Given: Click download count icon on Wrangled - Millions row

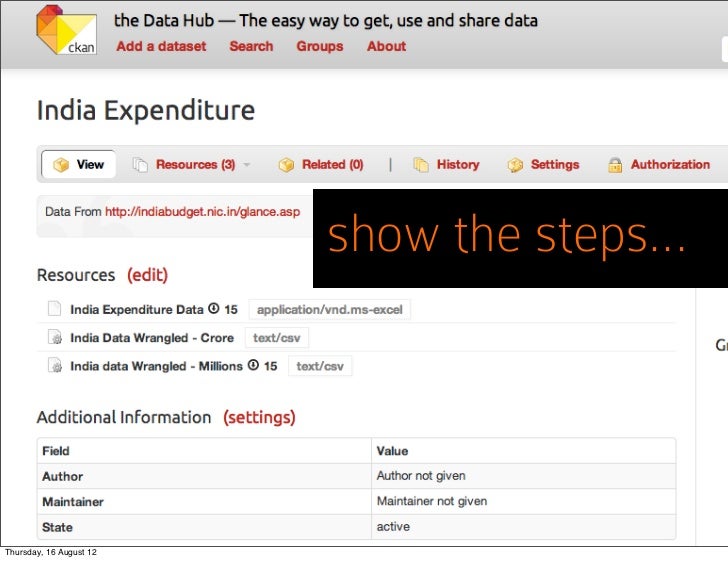Looking at the screenshot, I should coord(253,365).
